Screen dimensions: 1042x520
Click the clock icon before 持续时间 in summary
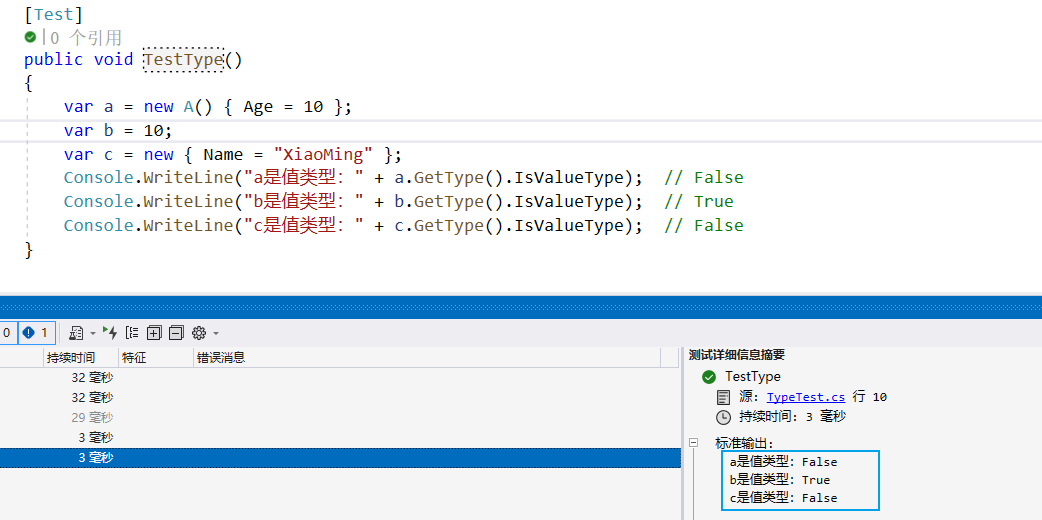tap(723, 417)
